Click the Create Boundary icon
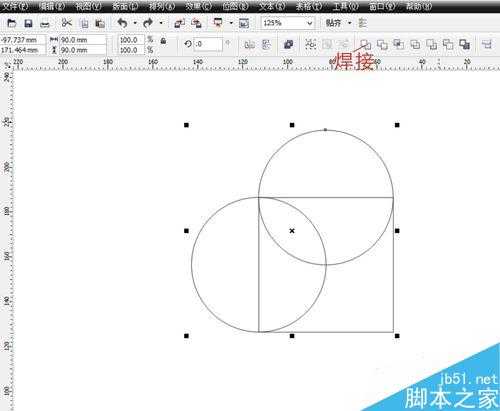The width and height of the screenshot is (500, 411). (464, 44)
